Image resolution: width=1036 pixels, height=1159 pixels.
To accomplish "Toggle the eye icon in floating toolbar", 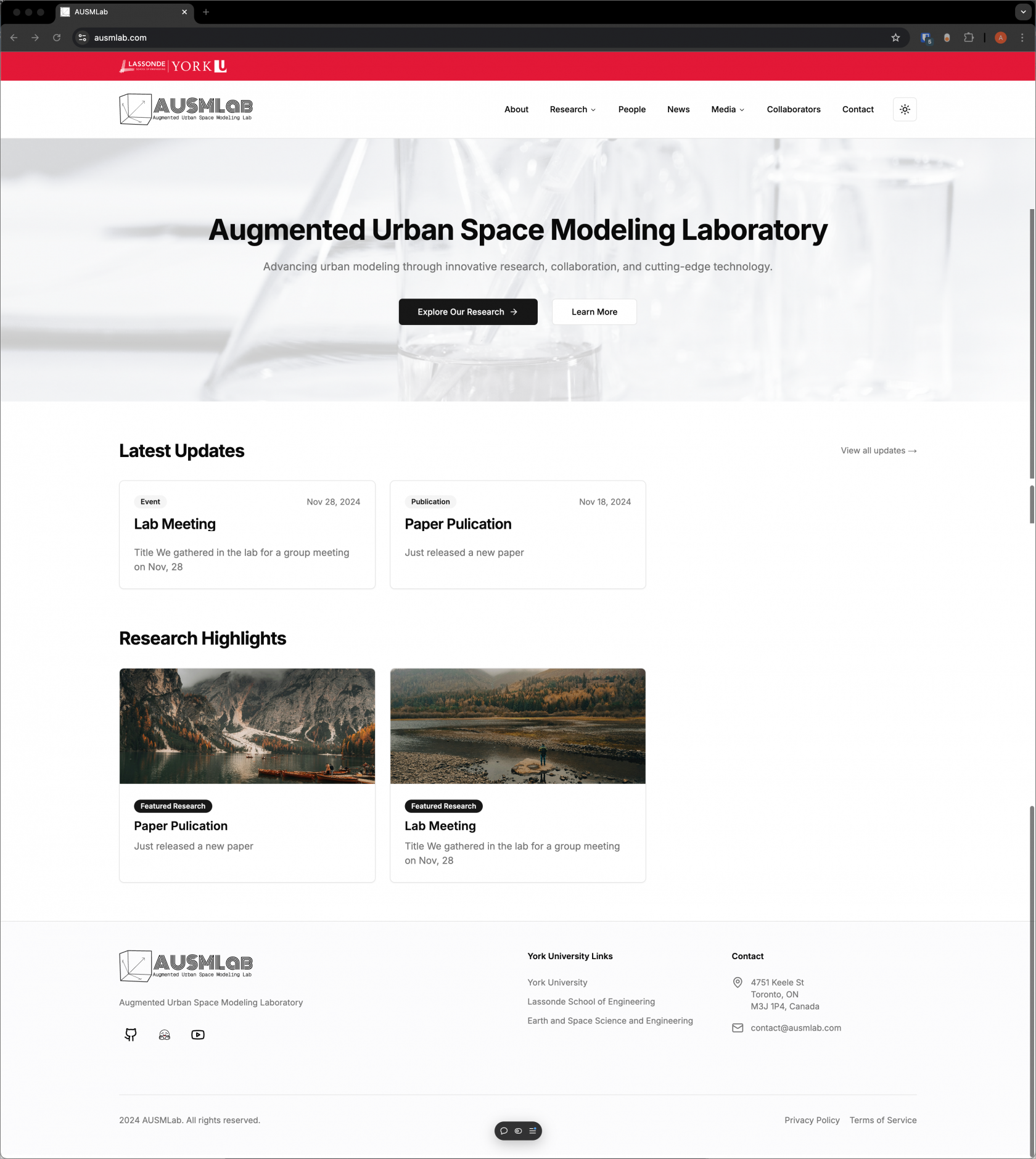I will 518,1131.
